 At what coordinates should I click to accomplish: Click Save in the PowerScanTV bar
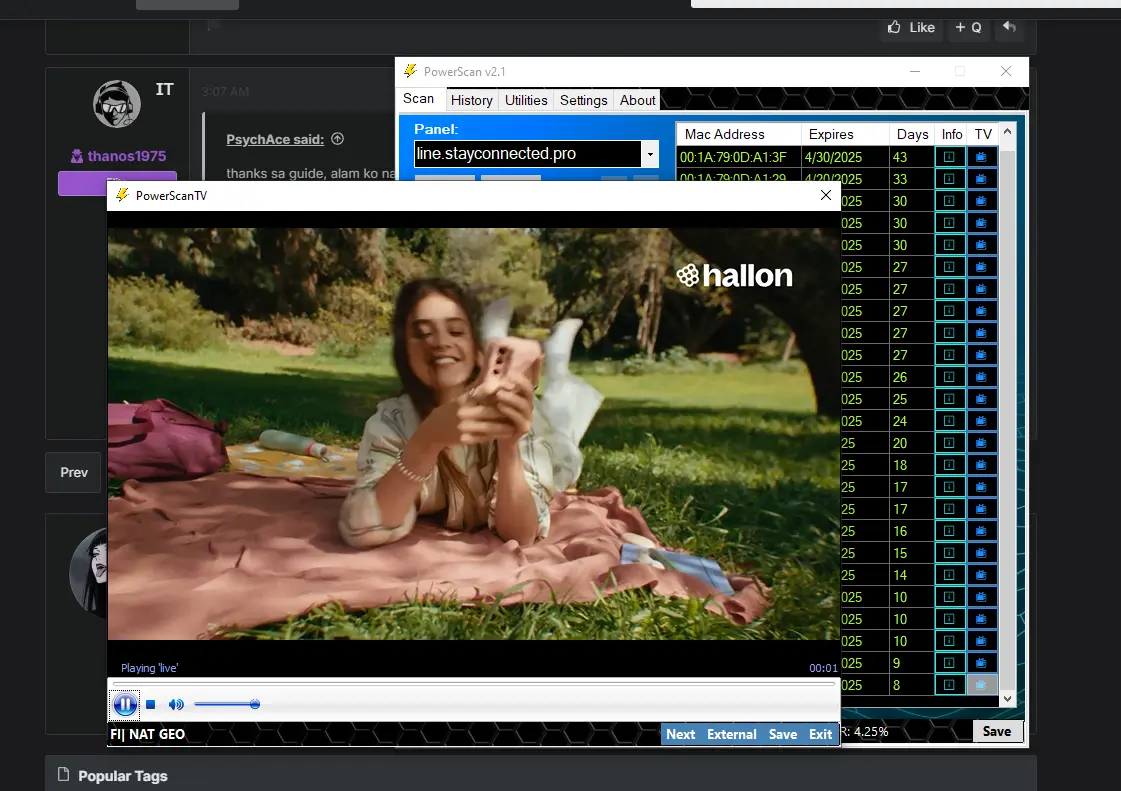click(x=783, y=734)
